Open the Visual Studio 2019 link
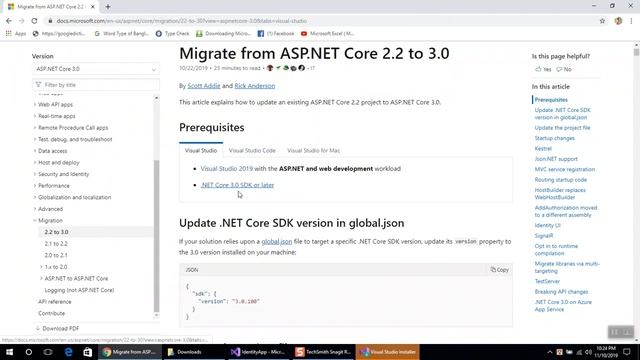This screenshot has width=640, height=360. point(227,169)
